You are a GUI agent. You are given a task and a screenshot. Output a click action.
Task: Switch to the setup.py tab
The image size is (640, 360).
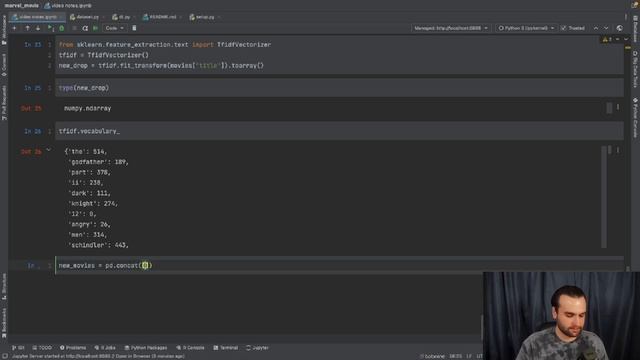203,17
